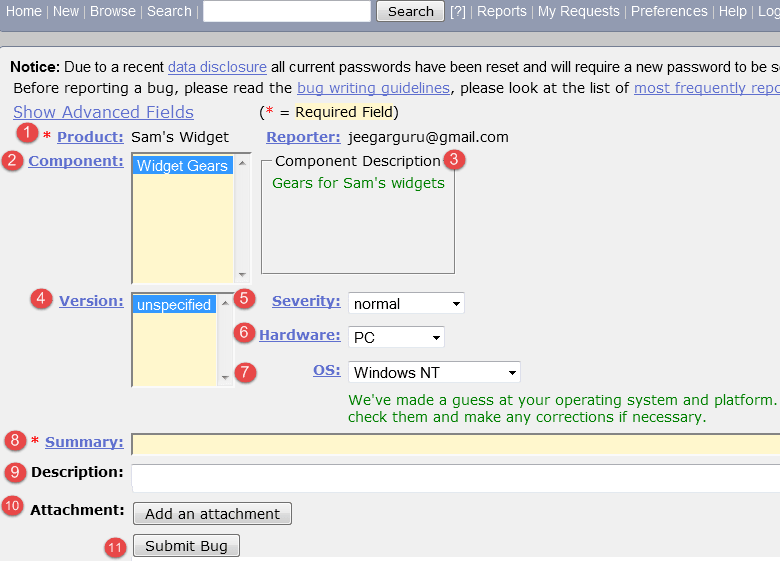Expand the OS selection dropdown
The width and height of the screenshot is (780, 561).
(434, 373)
